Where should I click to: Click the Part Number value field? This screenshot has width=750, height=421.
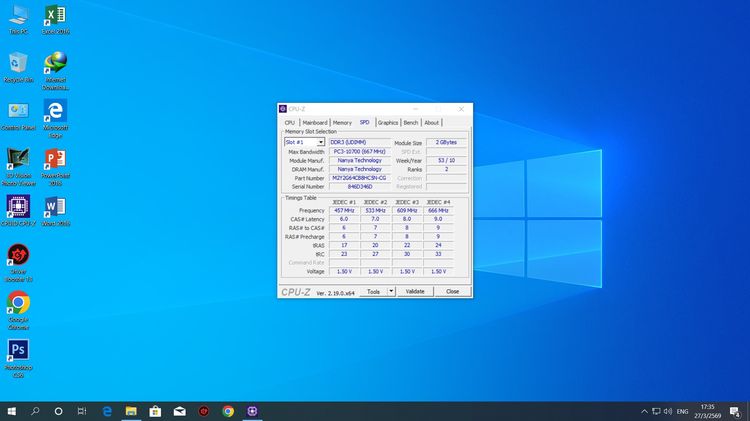(x=360, y=178)
